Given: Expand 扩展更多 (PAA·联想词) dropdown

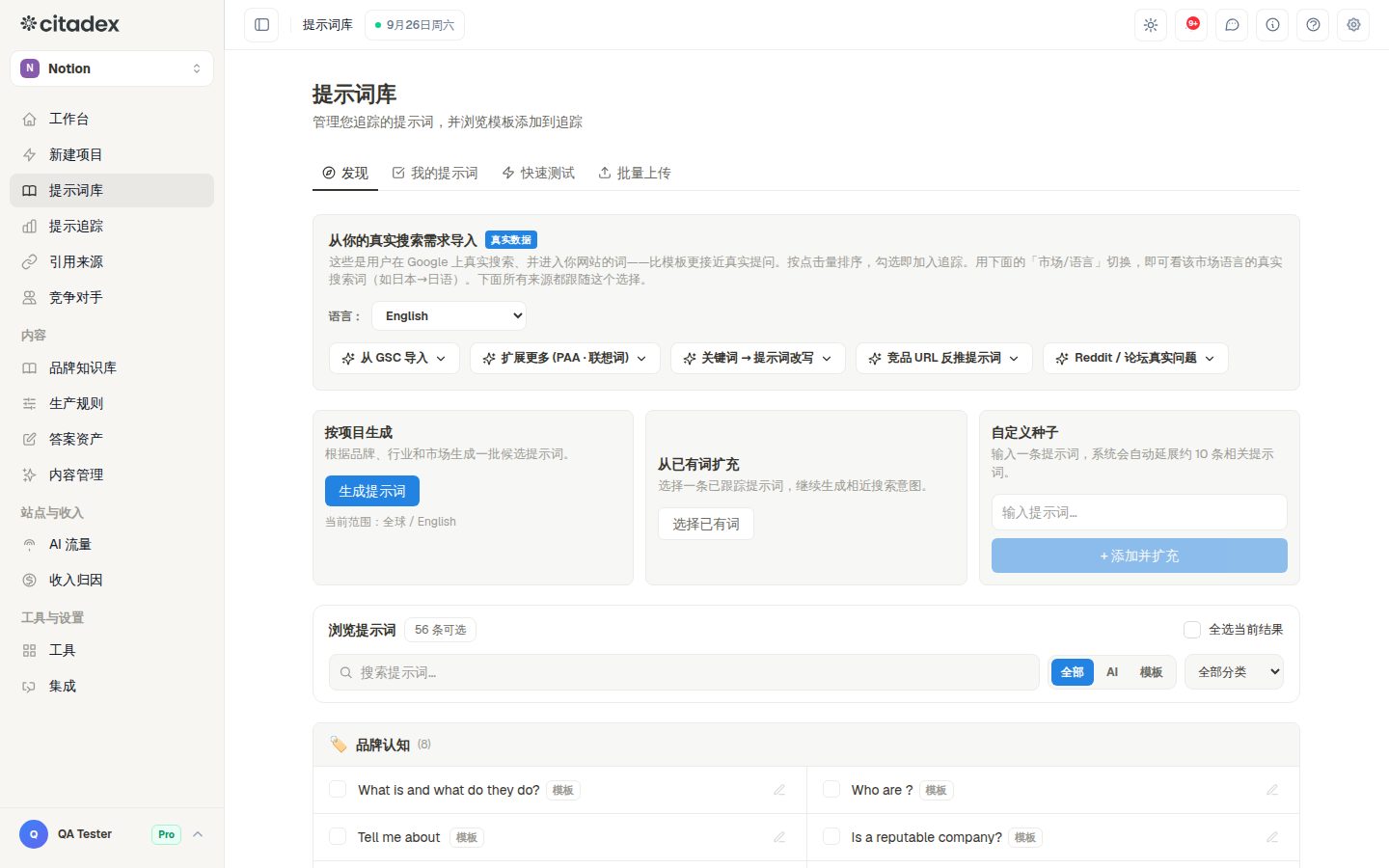Looking at the screenshot, I should click(565, 358).
